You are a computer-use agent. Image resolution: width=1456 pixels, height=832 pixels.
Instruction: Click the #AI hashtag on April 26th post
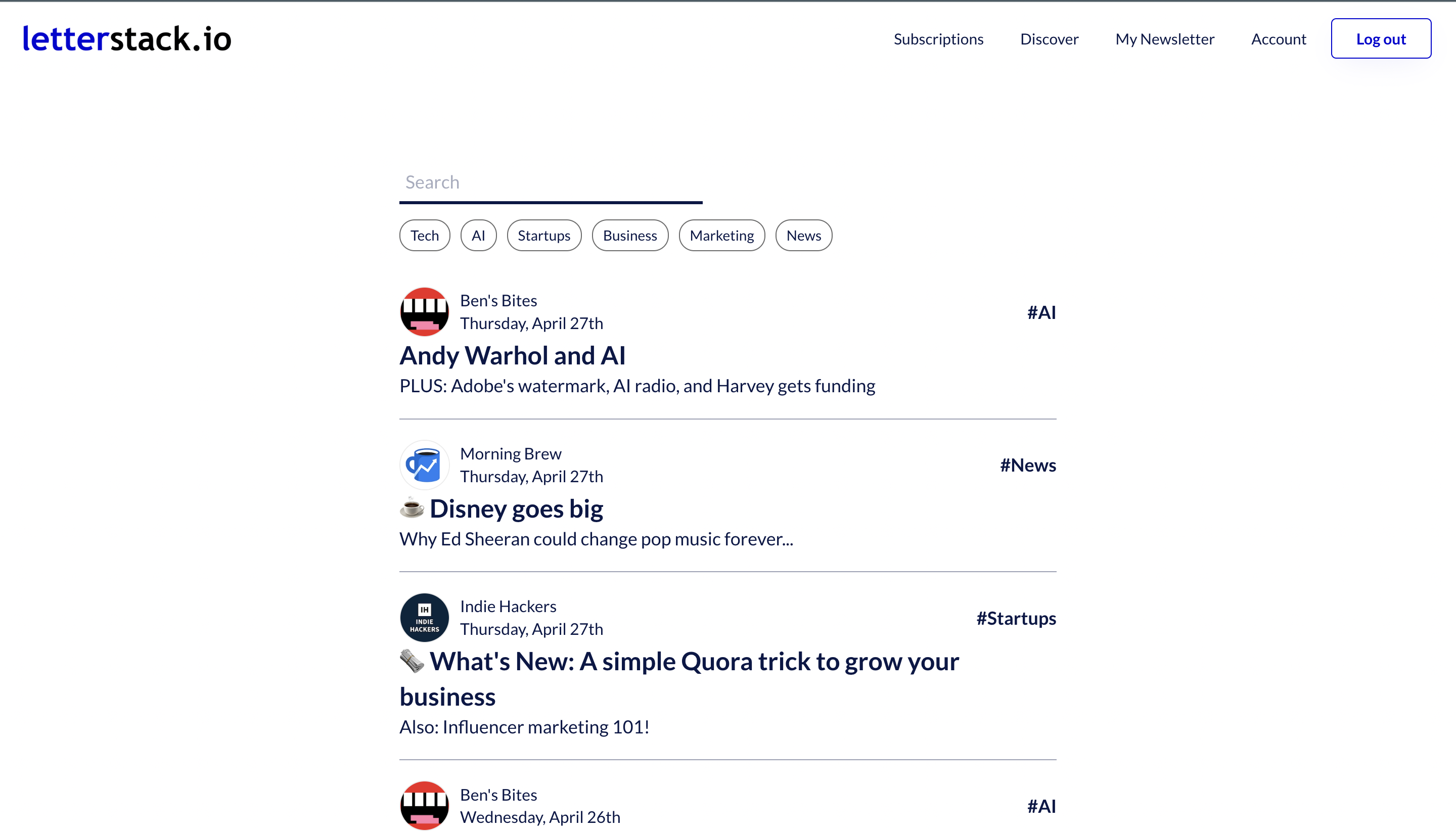1041,806
